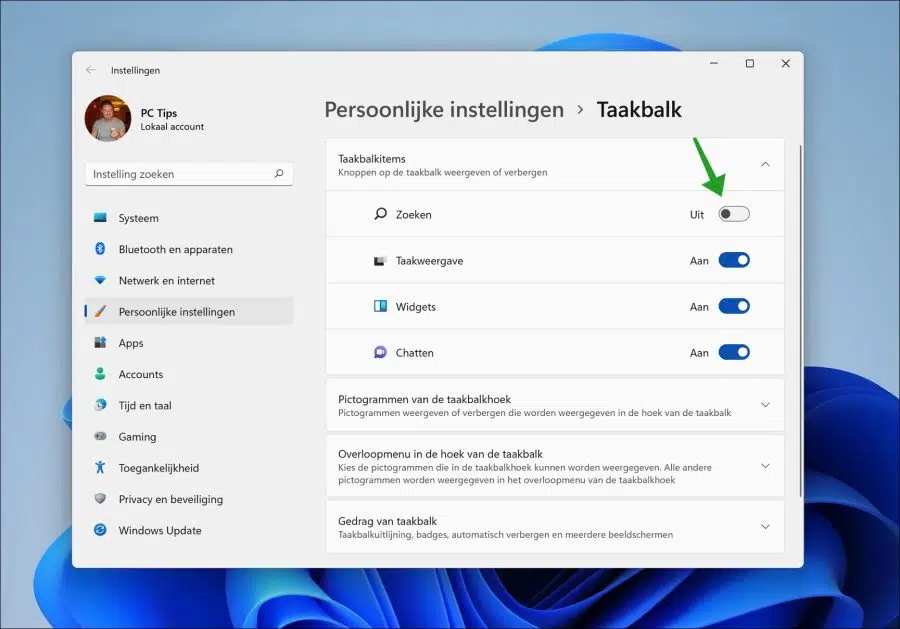Click the Gedrag van taakbalk title

click(387, 521)
